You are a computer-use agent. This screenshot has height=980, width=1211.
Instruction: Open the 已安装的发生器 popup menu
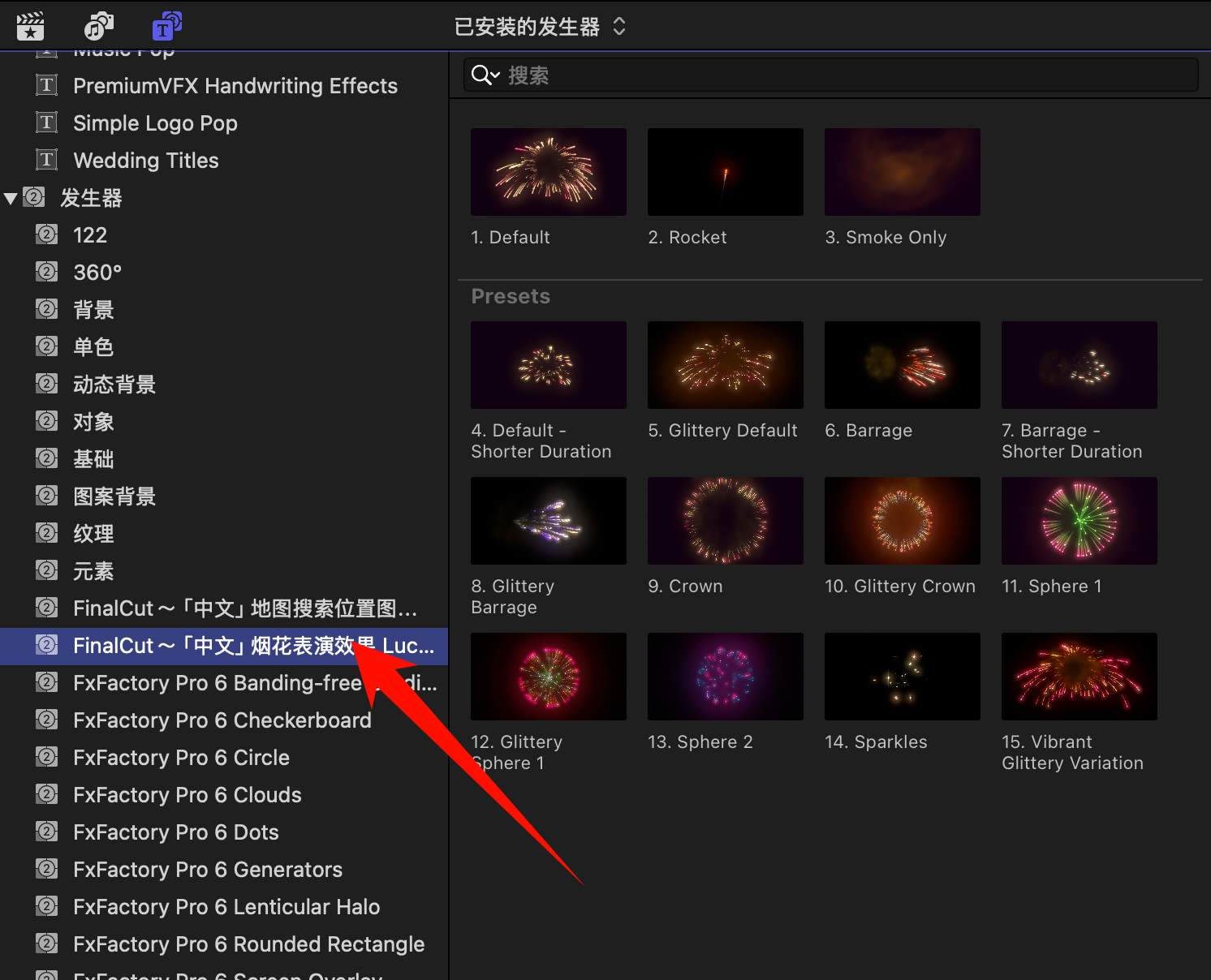[540, 27]
